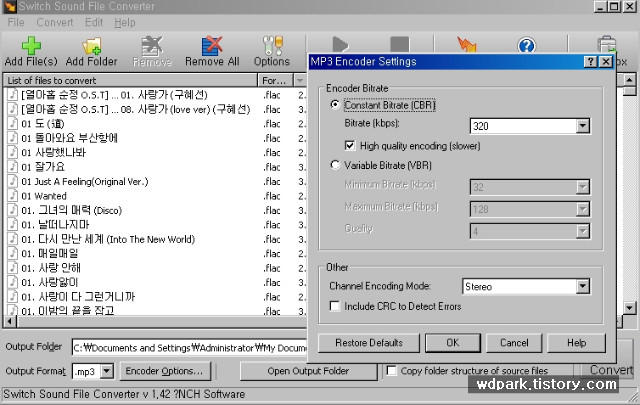Click the file list column dropdown arrow
640x405 pixels.
300,80
